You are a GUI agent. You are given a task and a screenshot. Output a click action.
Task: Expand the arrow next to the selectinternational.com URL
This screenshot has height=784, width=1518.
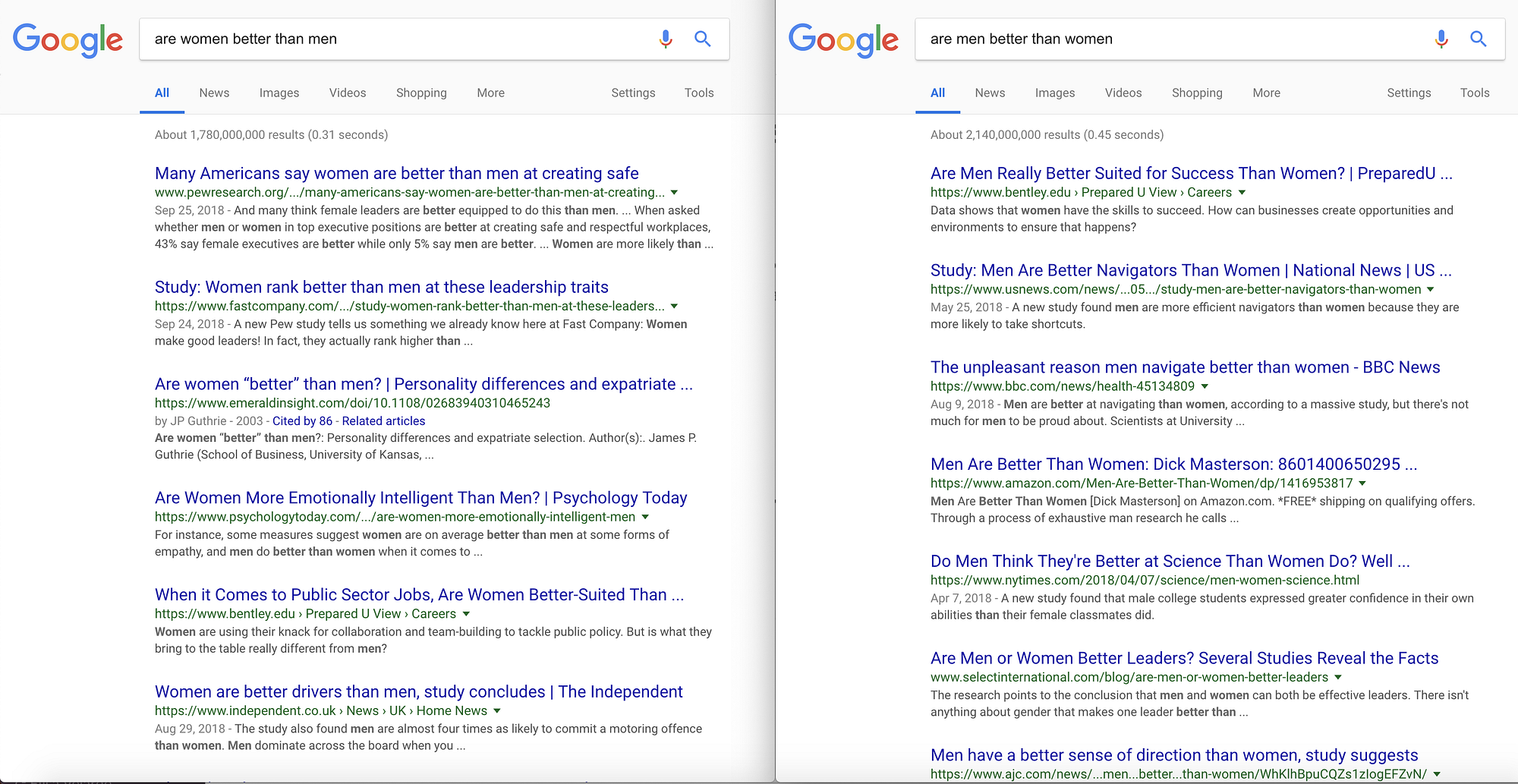coord(1338,677)
